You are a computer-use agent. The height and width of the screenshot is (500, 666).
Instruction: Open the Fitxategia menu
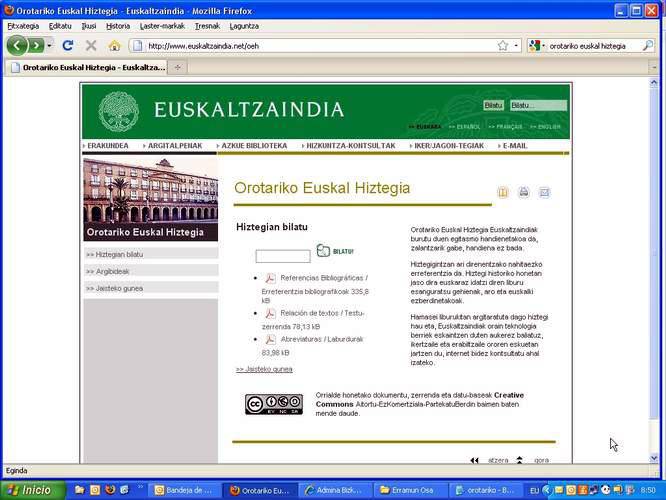23,26
